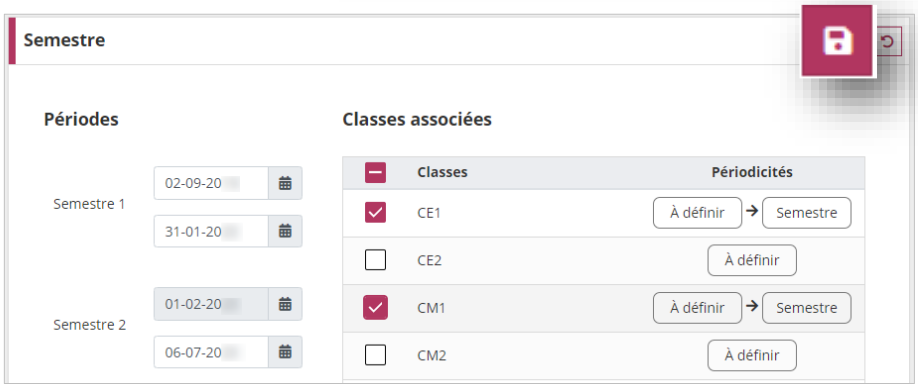Click the Semestre 1 end date field

click(211, 231)
